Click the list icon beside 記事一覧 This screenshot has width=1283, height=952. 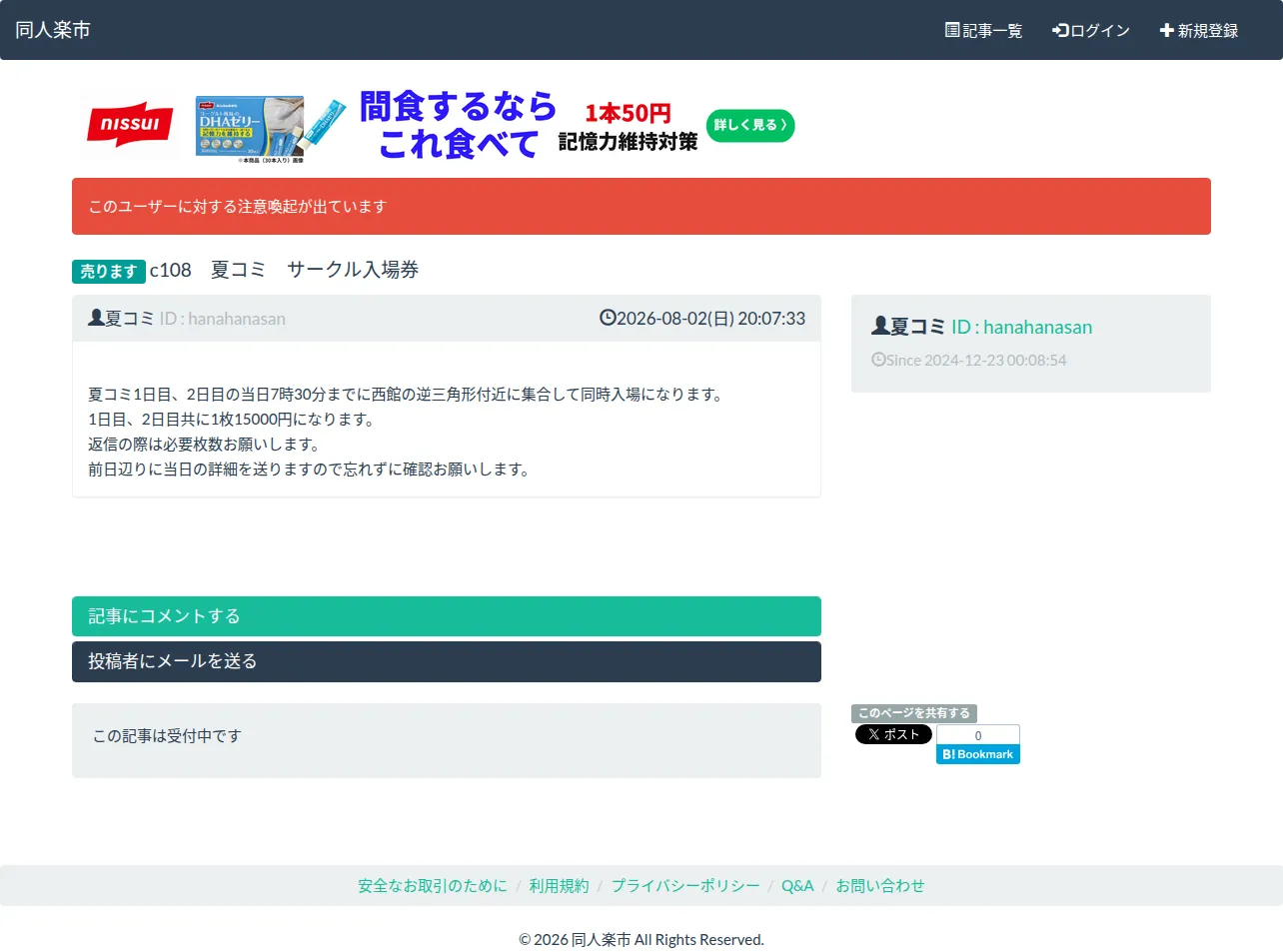(952, 30)
